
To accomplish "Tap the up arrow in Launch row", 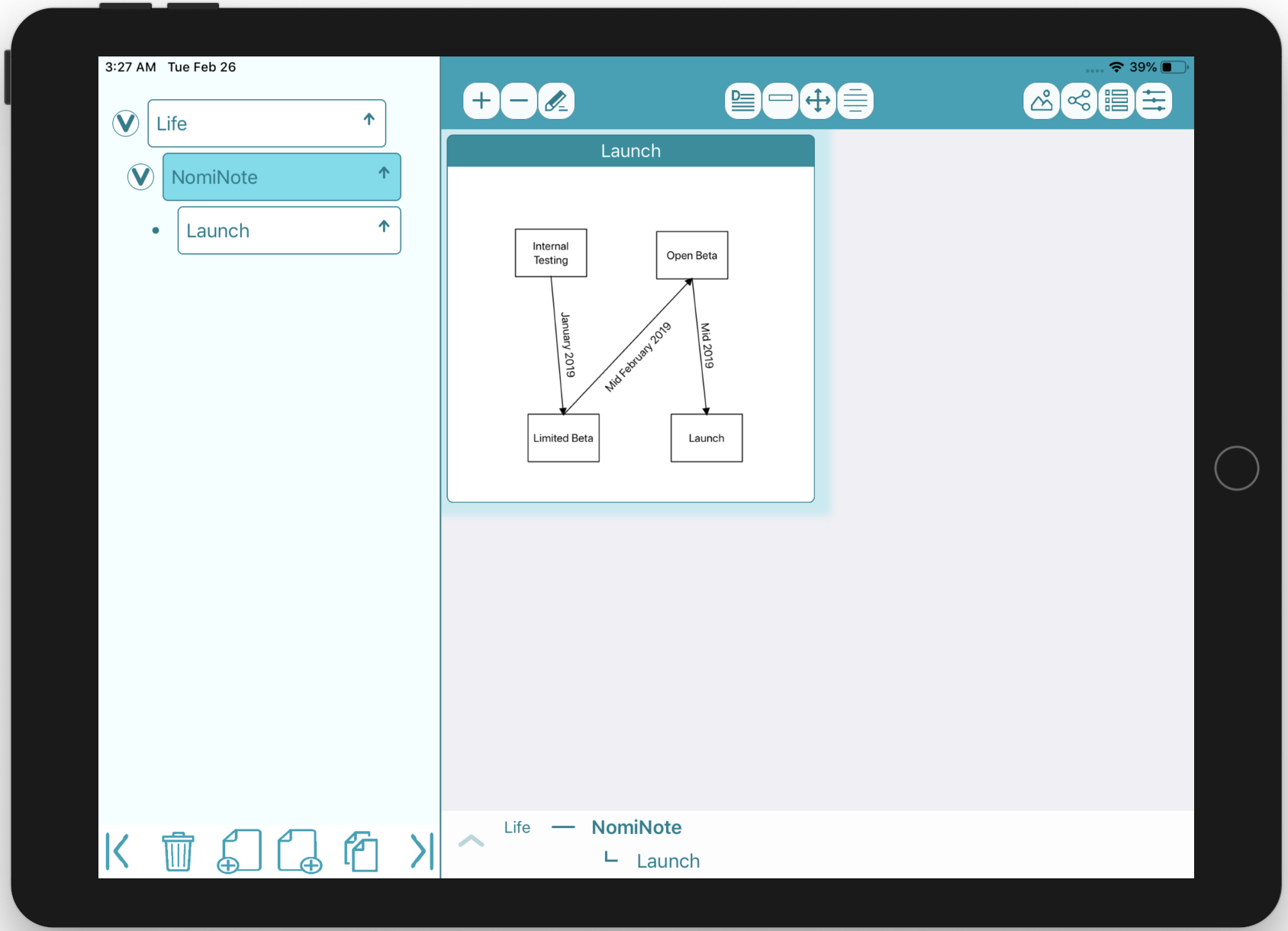I will (384, 226).
